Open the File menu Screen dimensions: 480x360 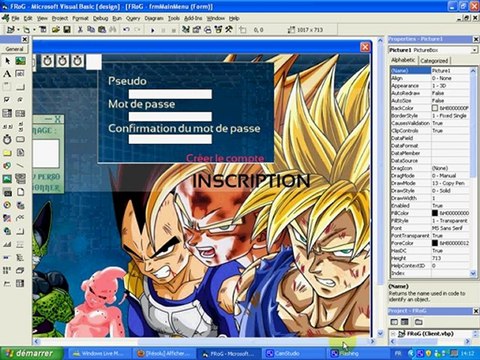pos(15,18)
